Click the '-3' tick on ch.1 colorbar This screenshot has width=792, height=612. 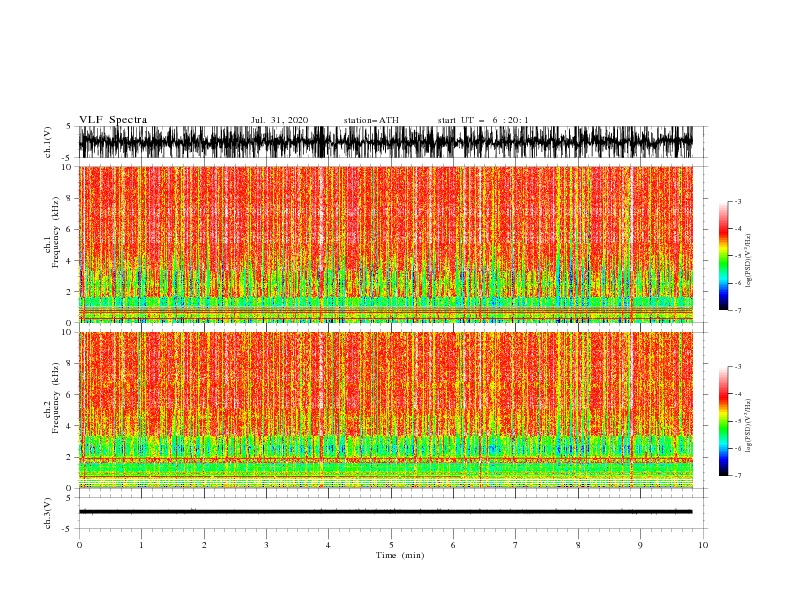(738, 201)
